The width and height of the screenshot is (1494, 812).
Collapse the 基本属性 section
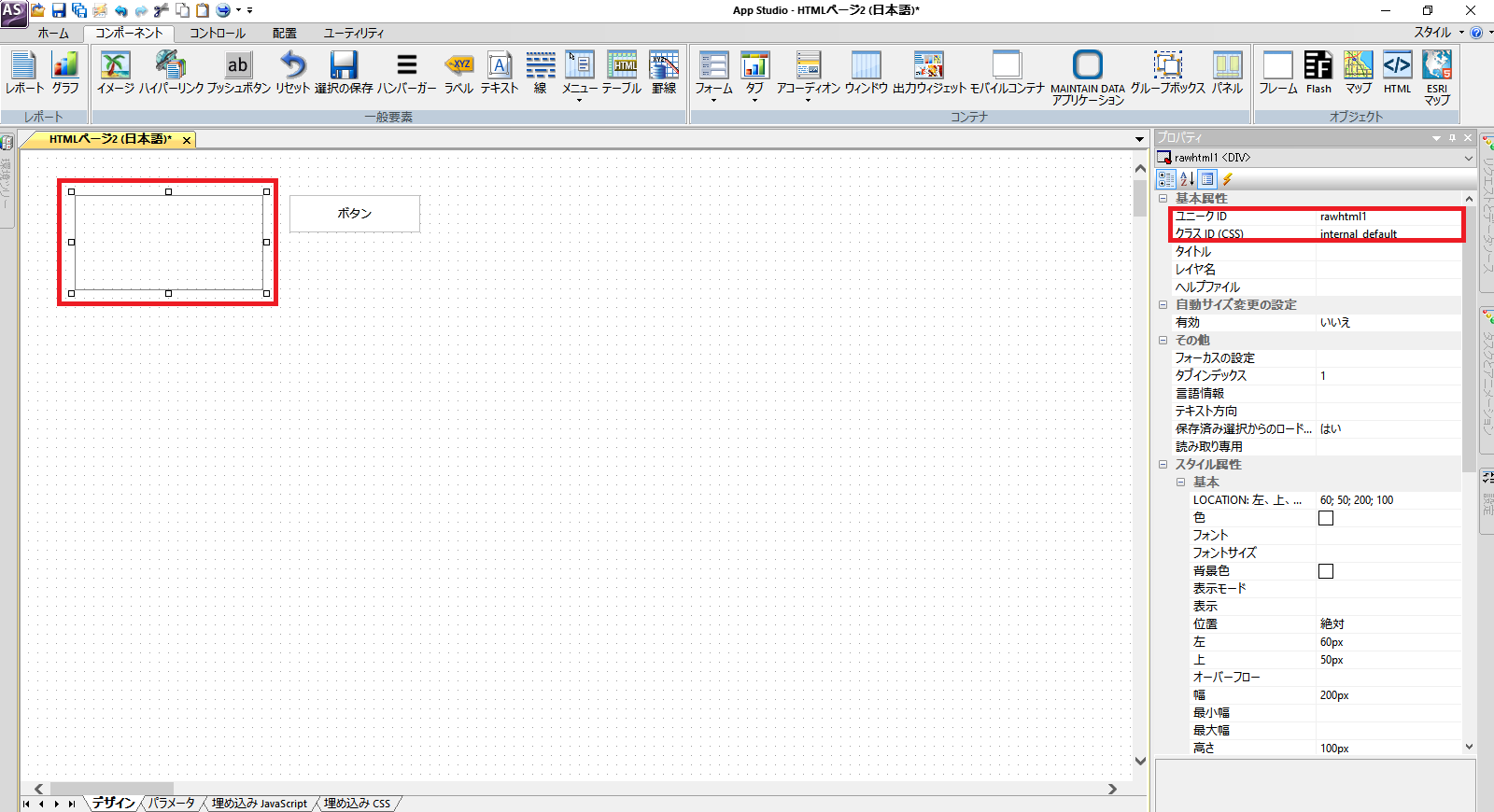click(x=1163, y=198)
